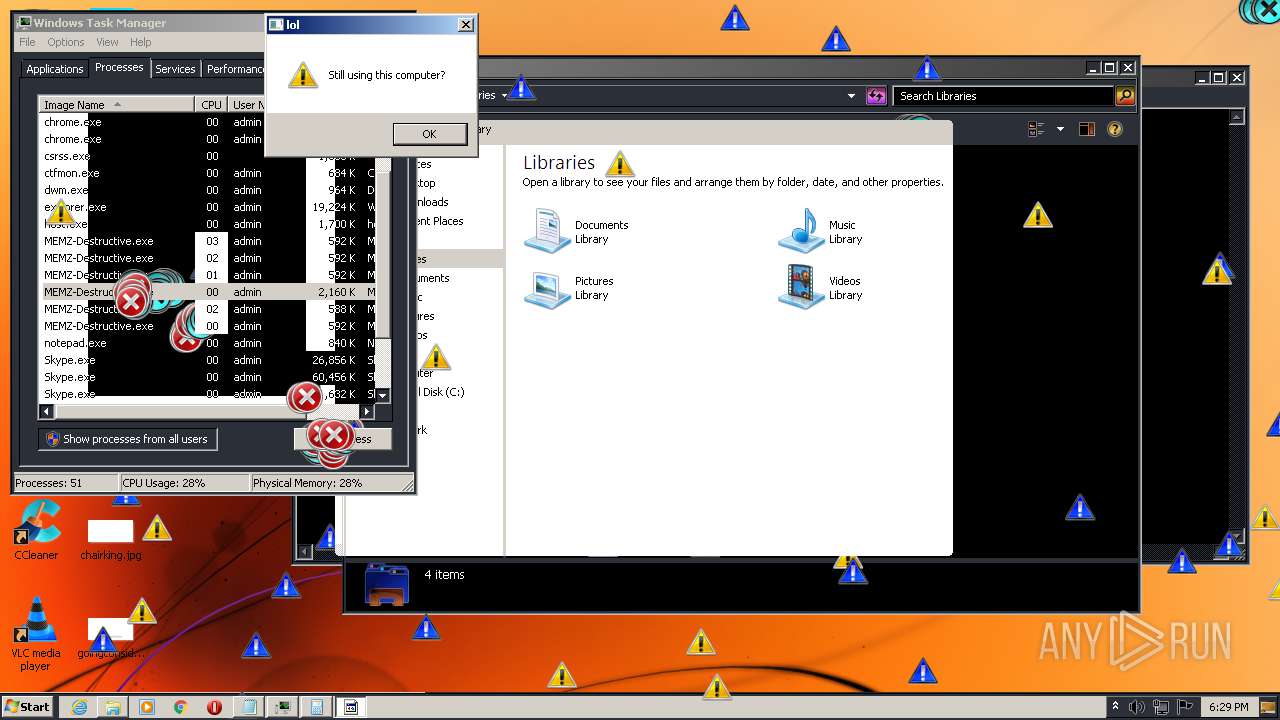Open the 6:29 PM taskbar clock
This screenshot has height=720, width=1280.
coord(1228,707)
